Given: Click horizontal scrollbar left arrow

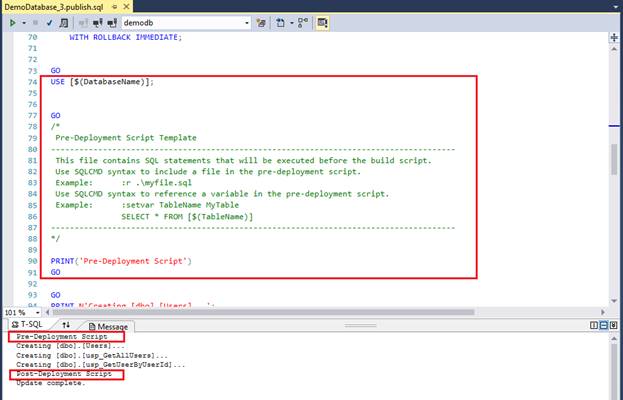Looking at the screenshot, I should (48, 312).
